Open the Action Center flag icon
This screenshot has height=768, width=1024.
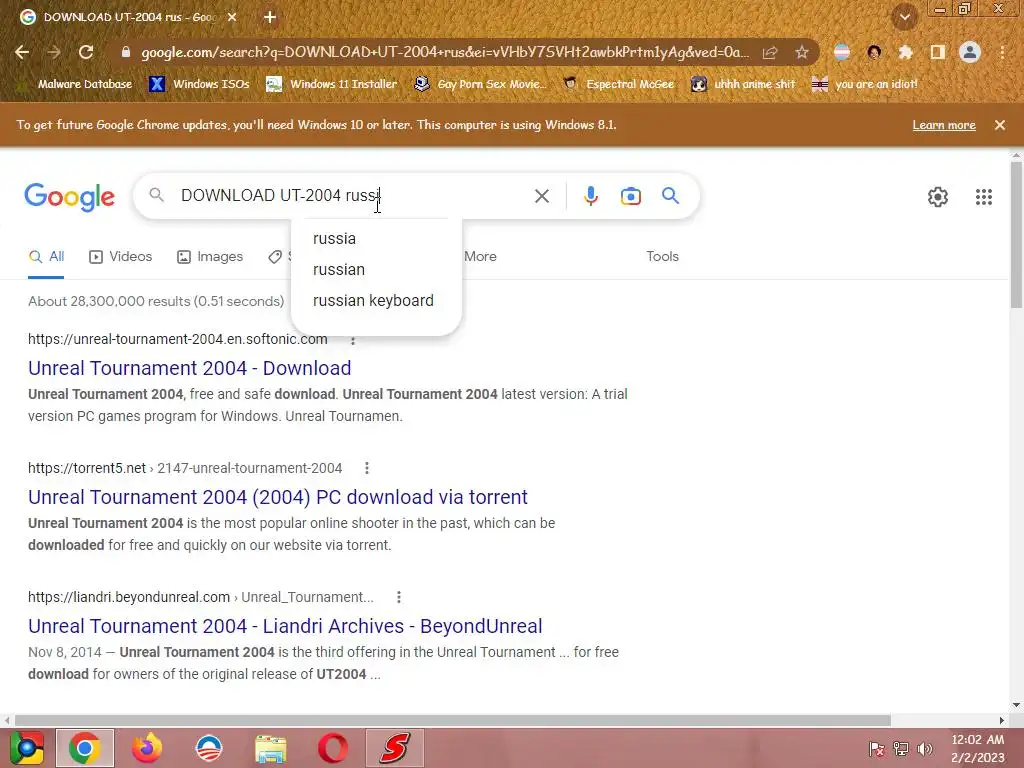[x=876, y=748]
